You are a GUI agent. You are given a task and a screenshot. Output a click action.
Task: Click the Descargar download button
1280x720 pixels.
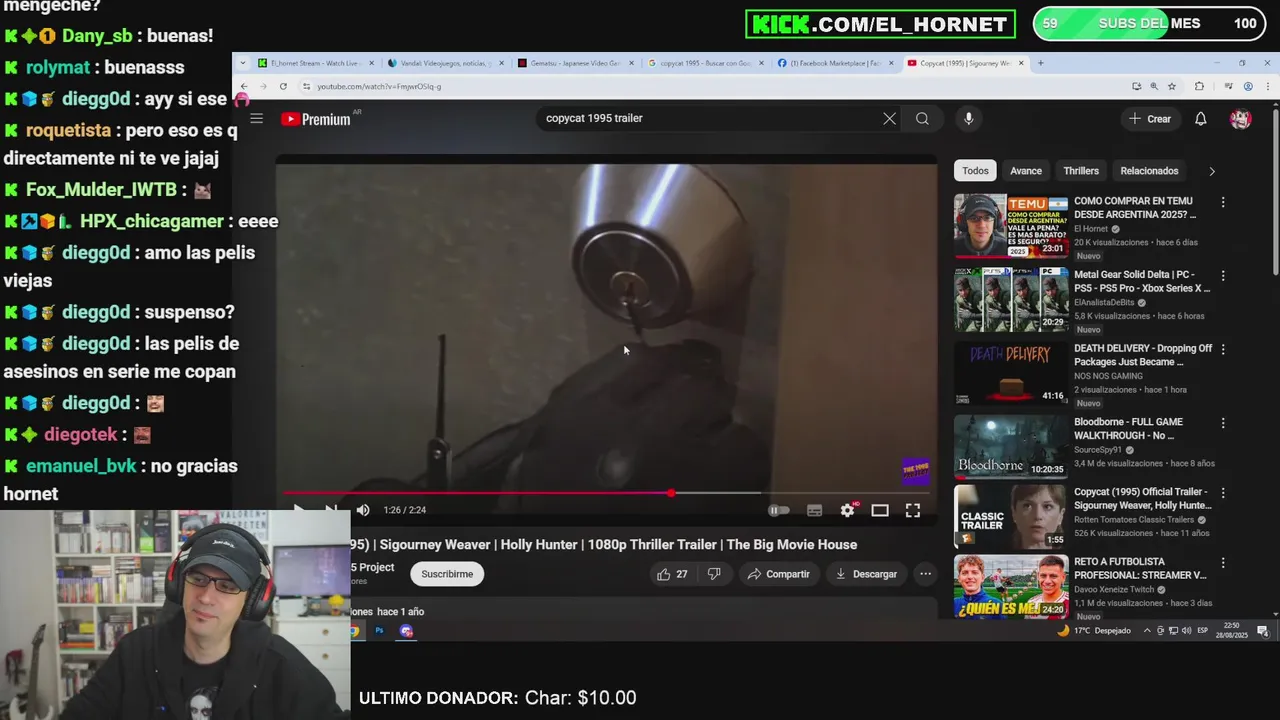pos(866,574)
